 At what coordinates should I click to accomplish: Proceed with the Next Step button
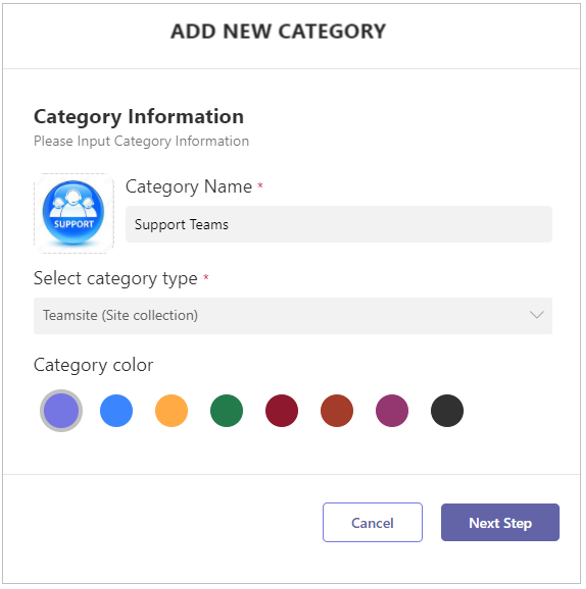pos(500,523)
